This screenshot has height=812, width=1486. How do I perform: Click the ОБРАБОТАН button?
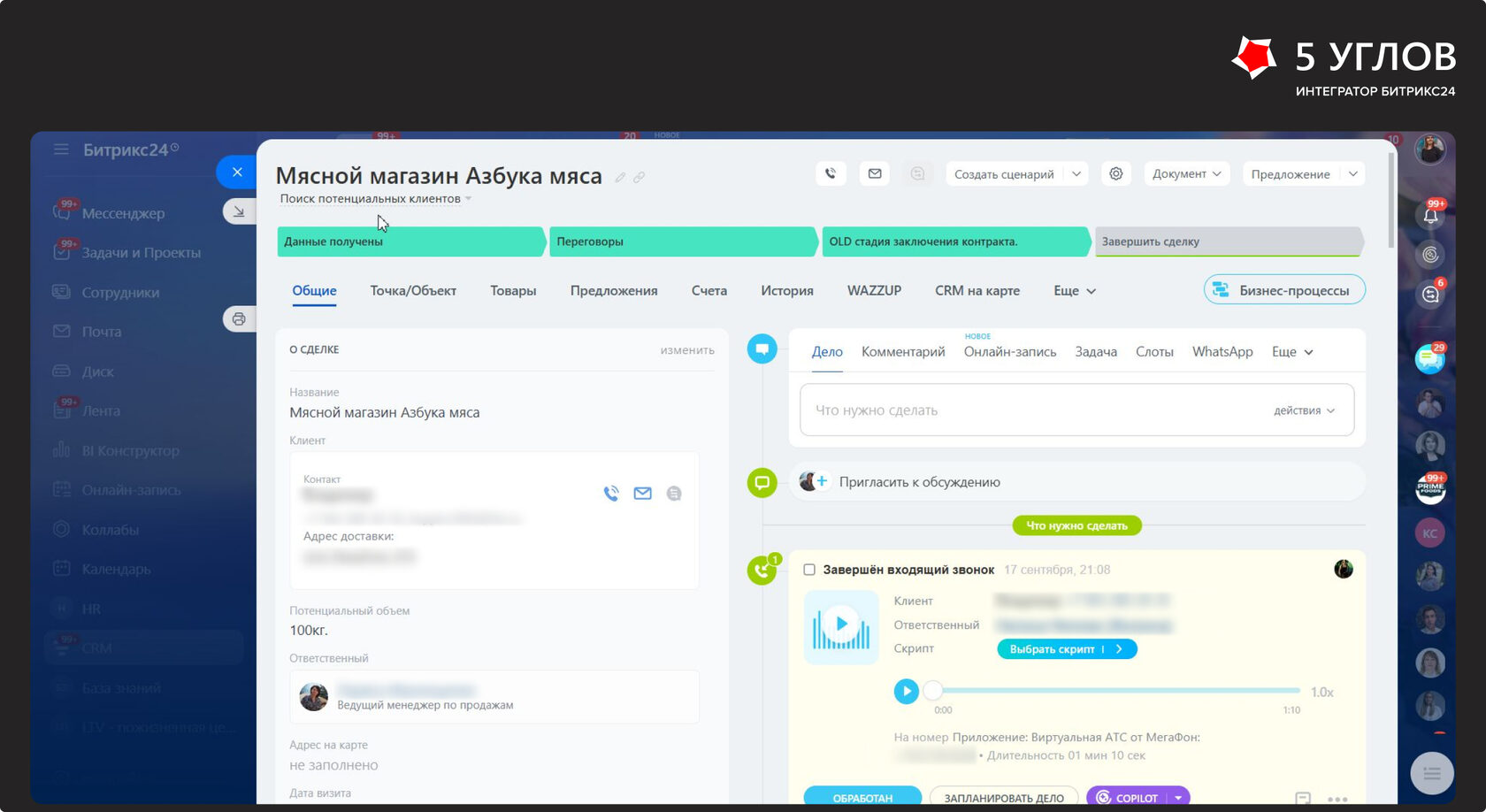point(862,797)
